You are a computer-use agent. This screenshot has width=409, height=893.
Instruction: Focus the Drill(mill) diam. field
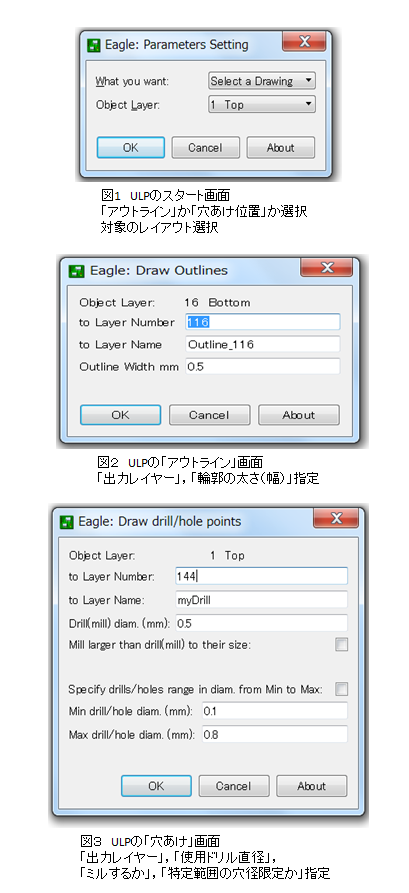(261, 623)
